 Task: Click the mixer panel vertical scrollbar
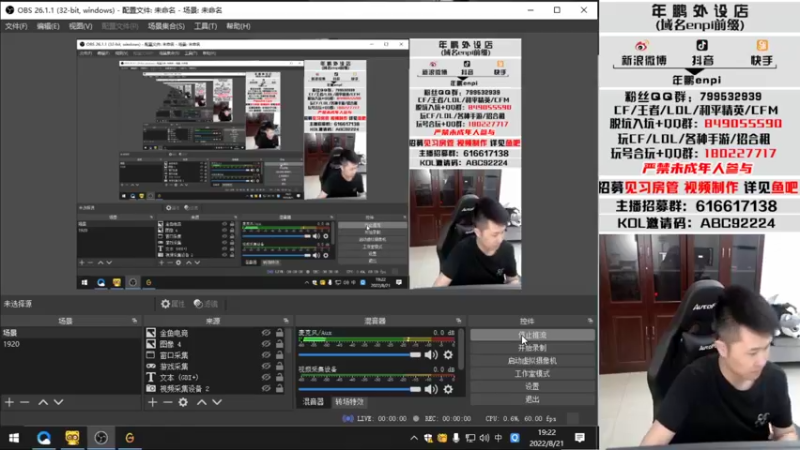(x=462, y=349)
